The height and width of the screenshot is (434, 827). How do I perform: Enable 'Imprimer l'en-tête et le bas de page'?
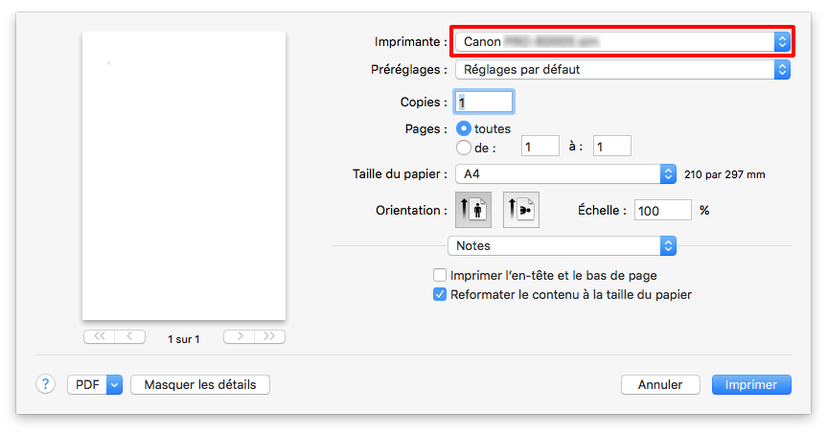coord(439,275)
